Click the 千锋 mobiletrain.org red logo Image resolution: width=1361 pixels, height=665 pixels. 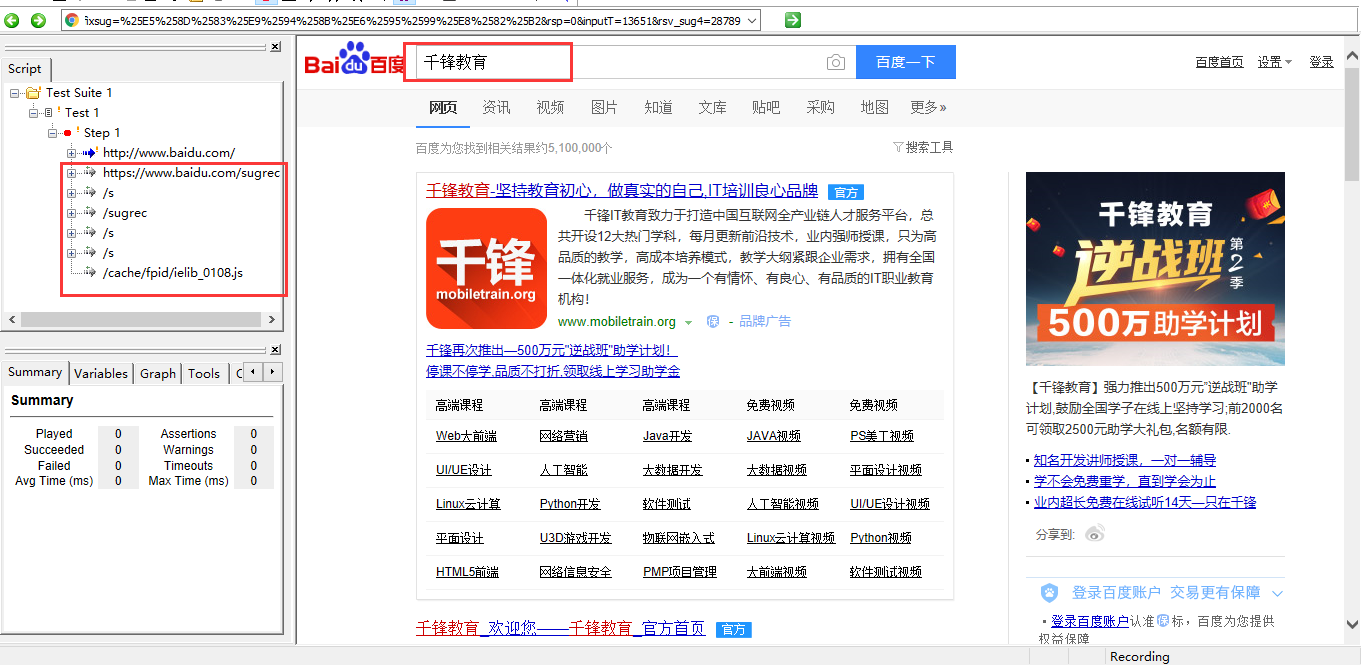click(486, 268)
